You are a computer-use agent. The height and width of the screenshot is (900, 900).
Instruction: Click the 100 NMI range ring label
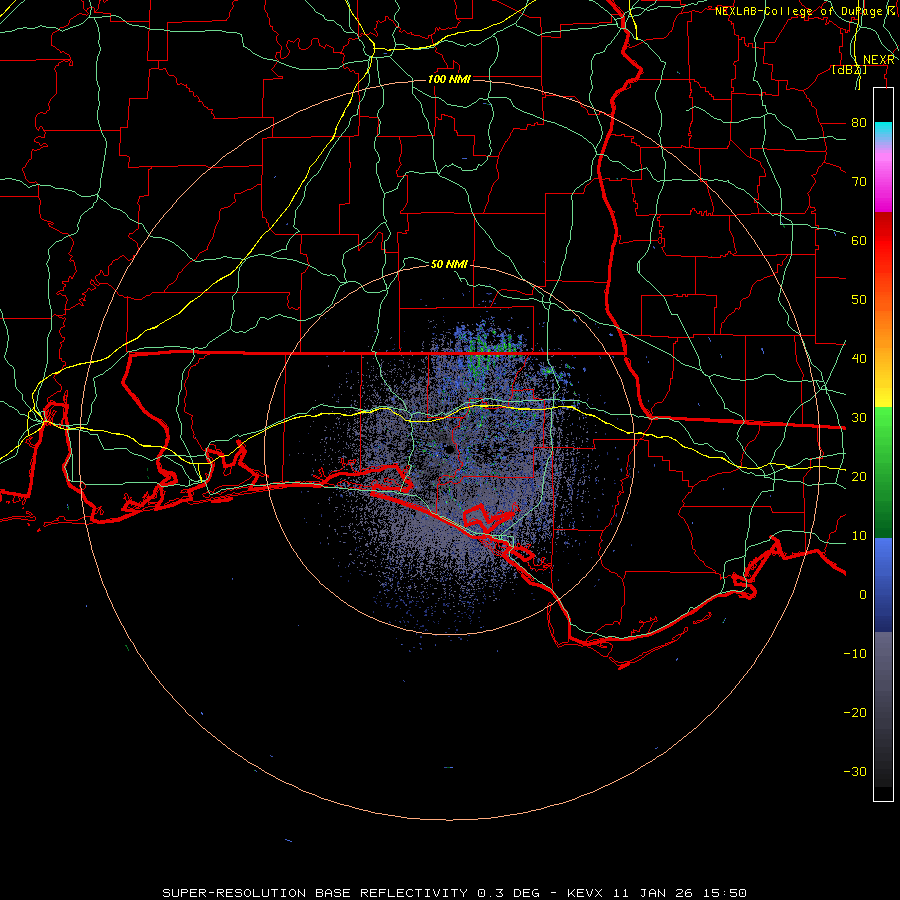pyautogui.click(x=449, y=79)
